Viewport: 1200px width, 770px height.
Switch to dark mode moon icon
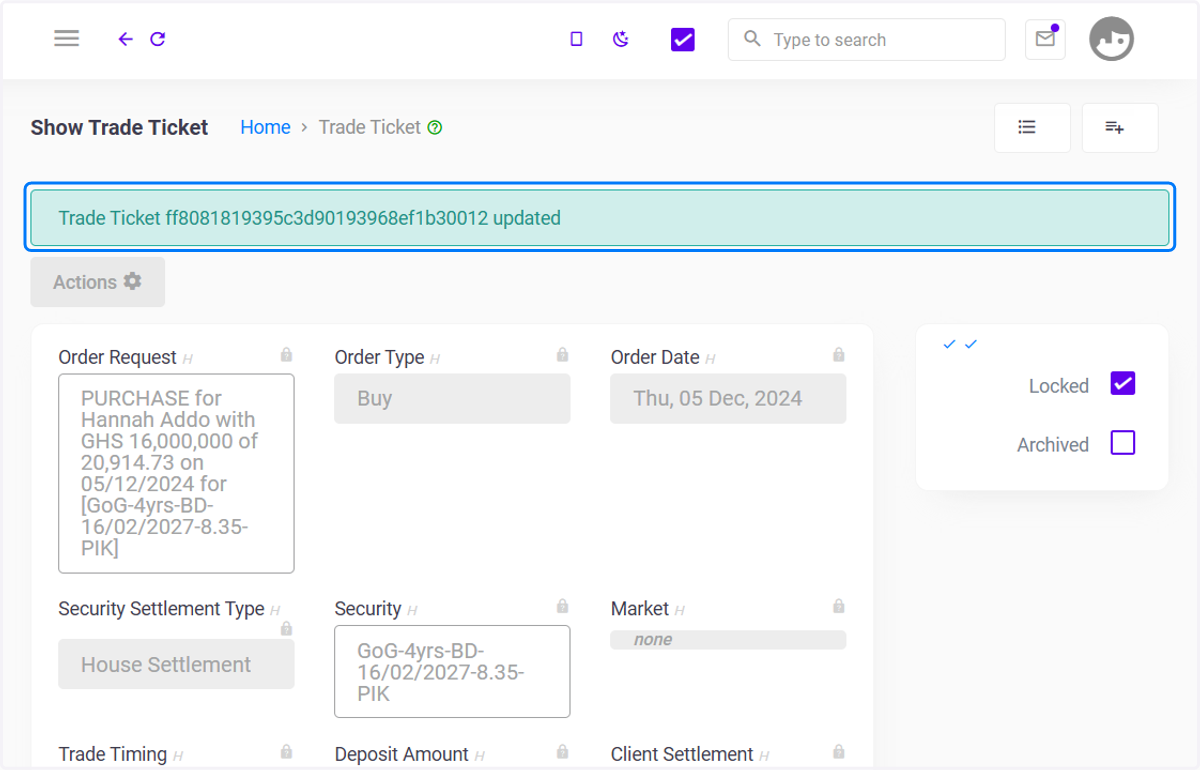(x=621, y=39)
